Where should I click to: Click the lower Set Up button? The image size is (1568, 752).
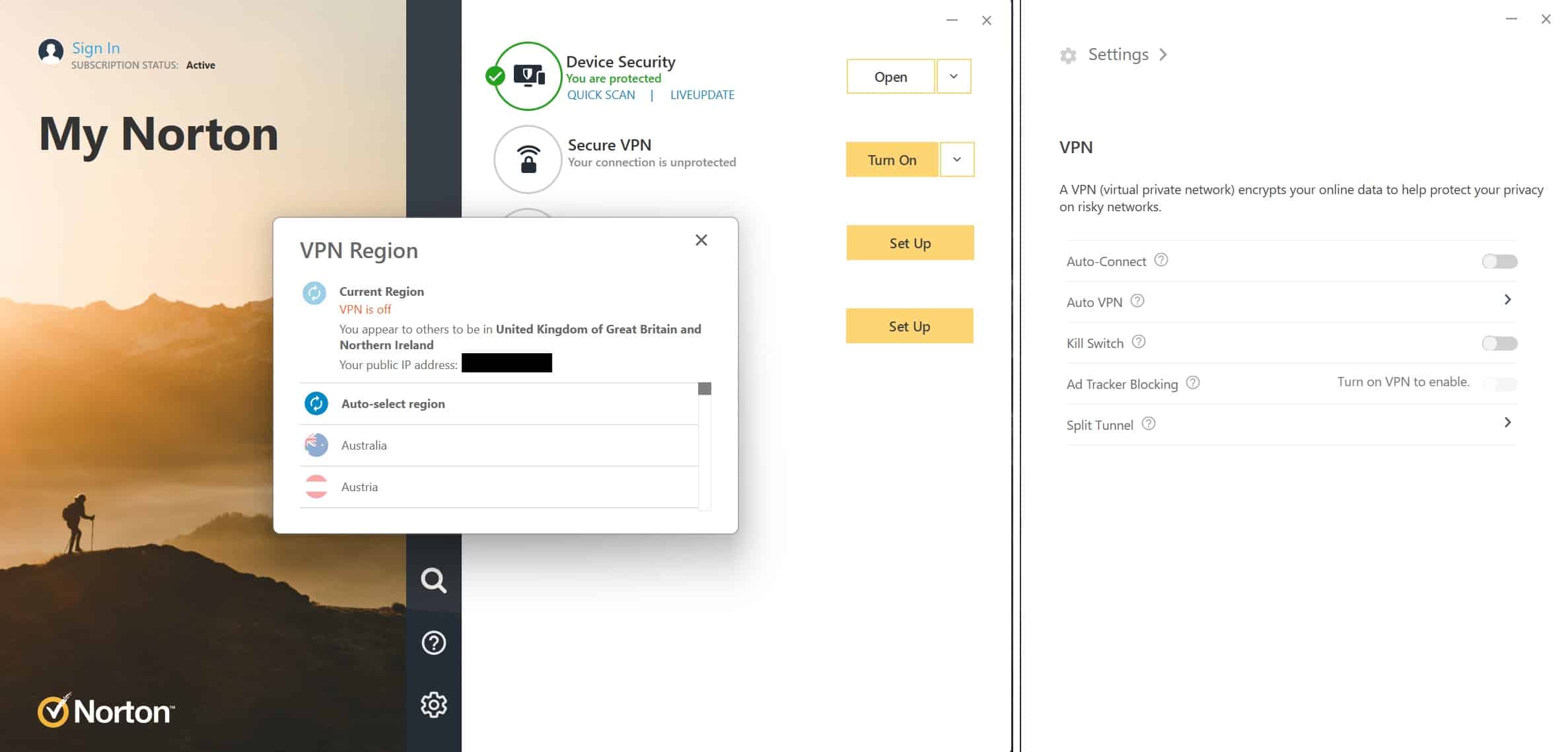pos(909,326)
